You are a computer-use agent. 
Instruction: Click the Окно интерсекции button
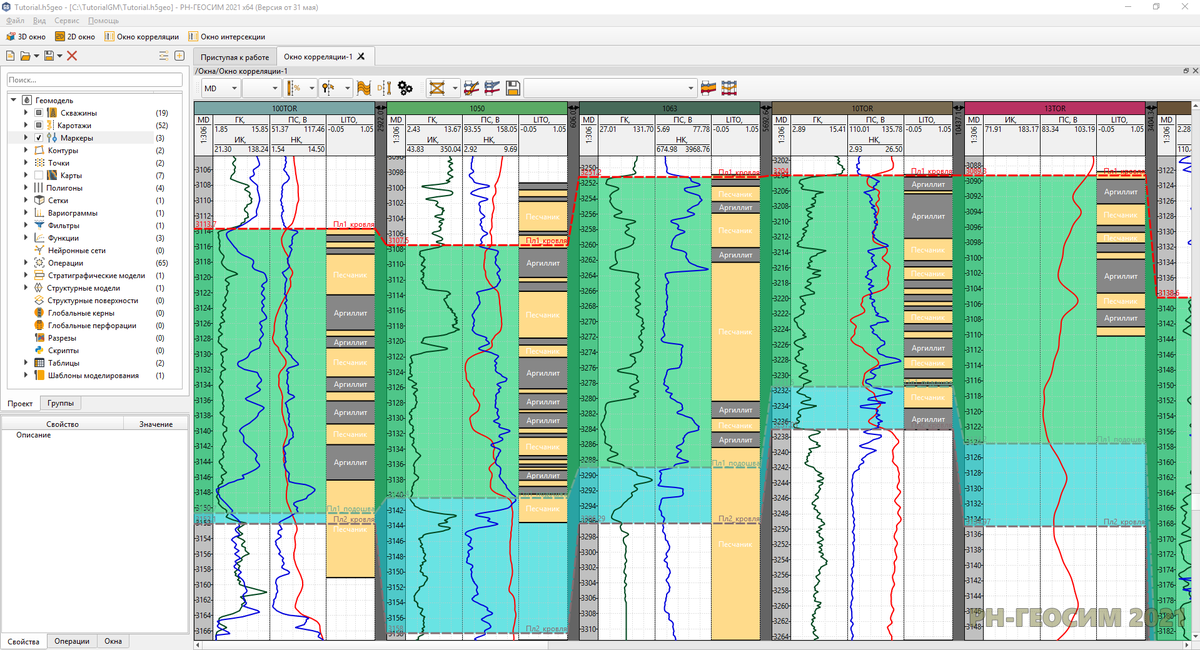tap(227, 36)
